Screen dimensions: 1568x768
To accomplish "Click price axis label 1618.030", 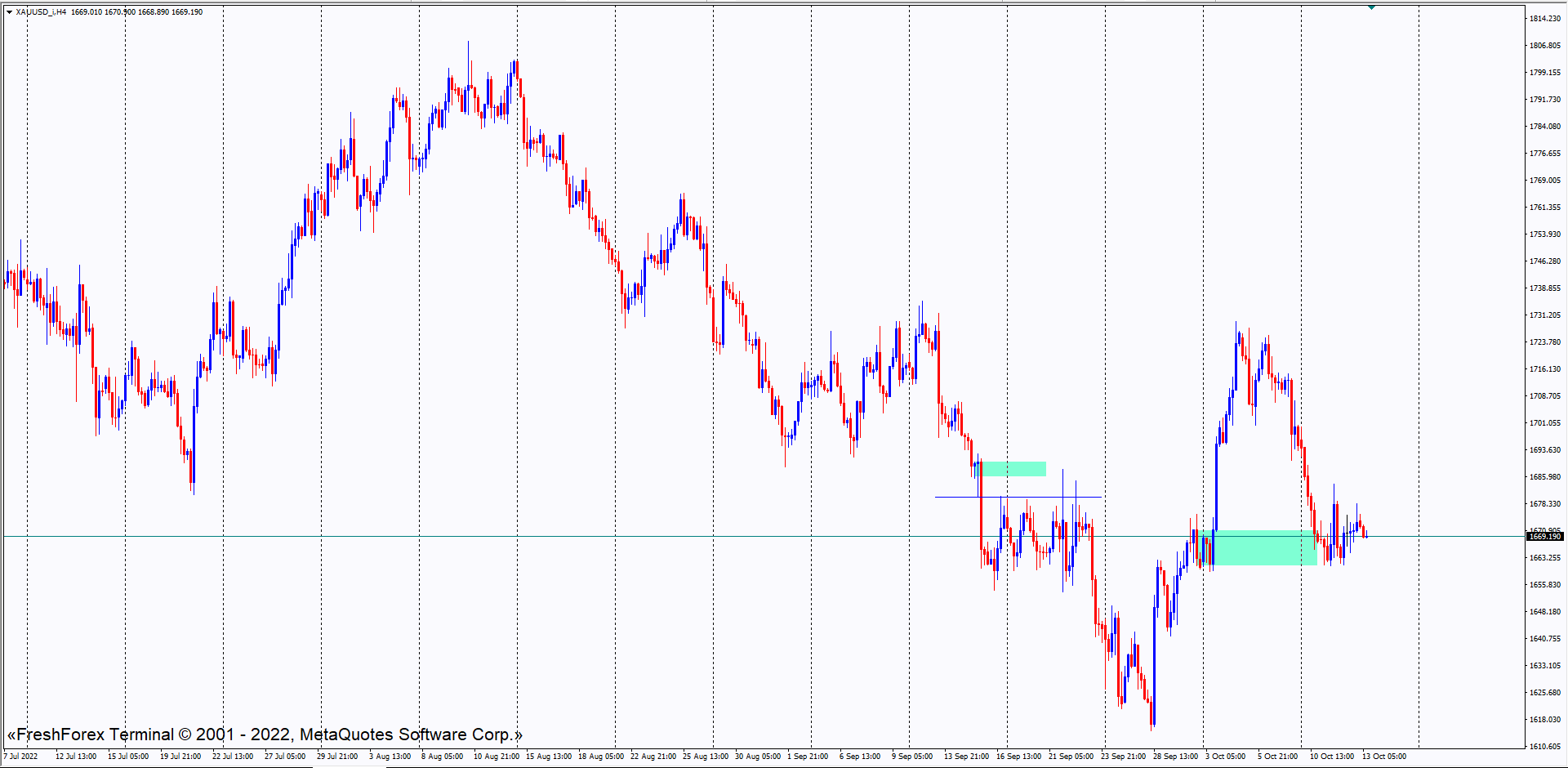I will point(1545,720).
